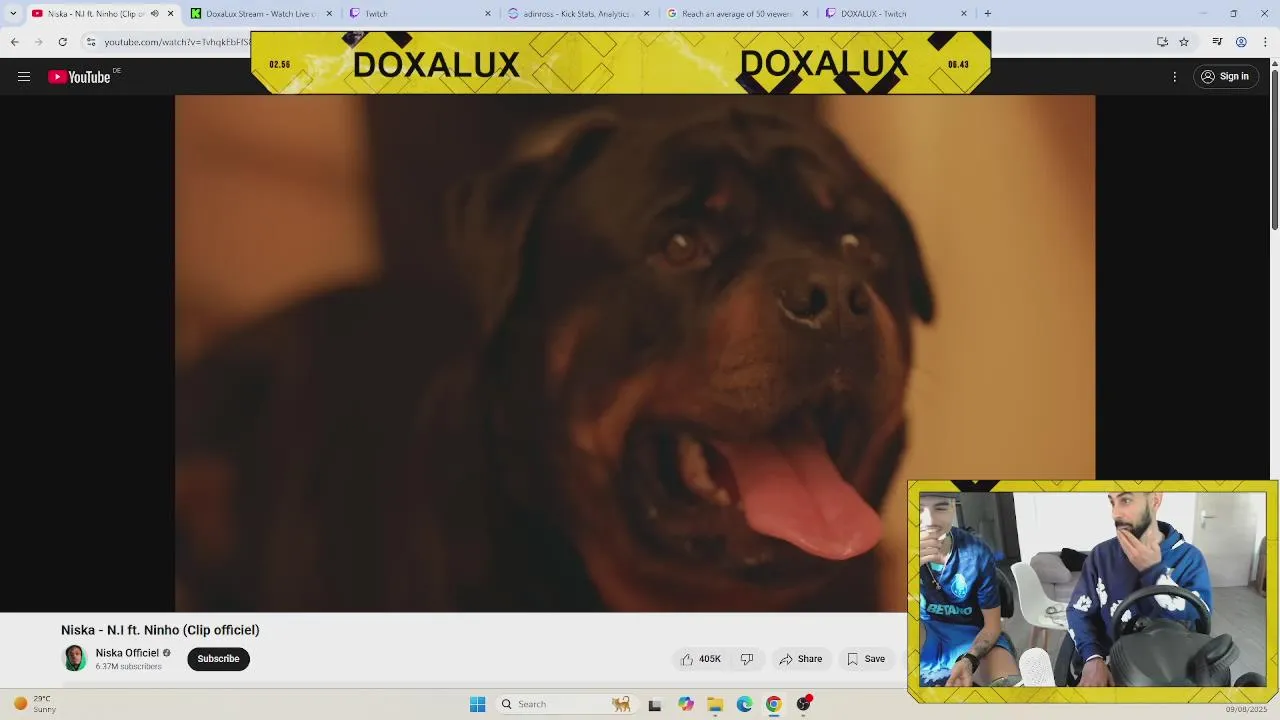Mute the Niska tab audio icon
This screenshot has height=720, width=1280.
click(x=154, y=14)
